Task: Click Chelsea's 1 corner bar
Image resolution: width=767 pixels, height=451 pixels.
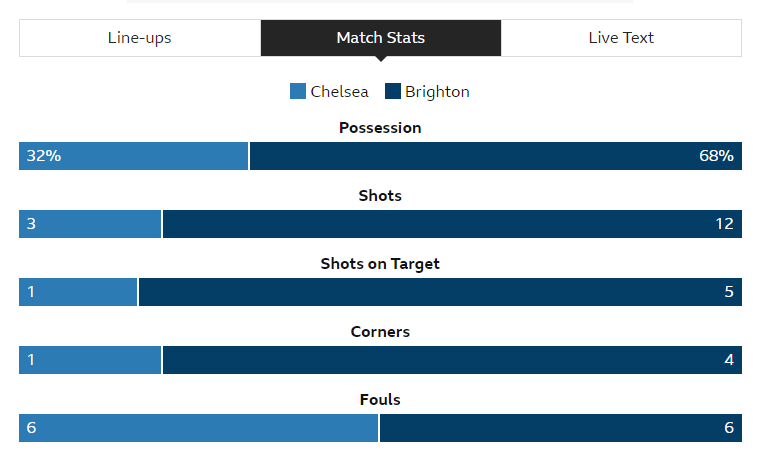Action: pos(90,360)
